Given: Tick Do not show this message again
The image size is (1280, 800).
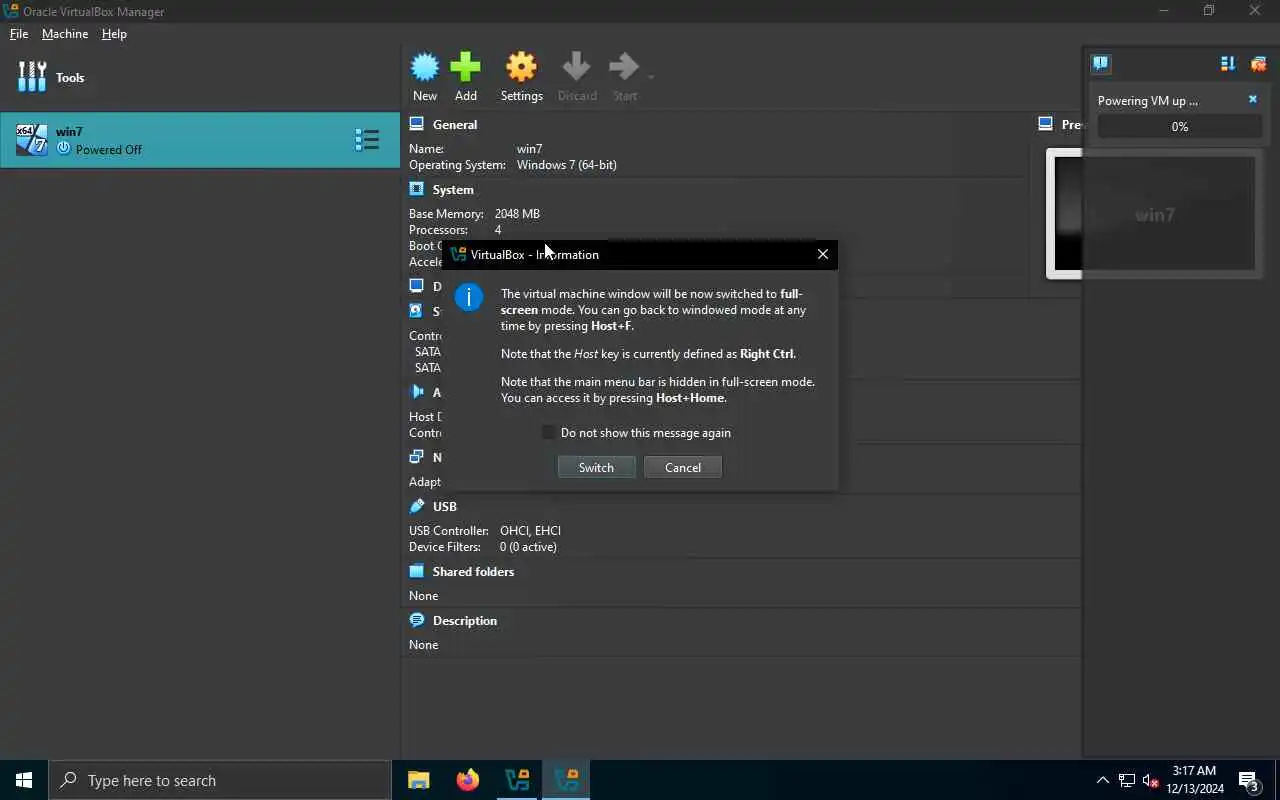Looking at the screenshot, I should pyautogui.click(x=549, y=433).
